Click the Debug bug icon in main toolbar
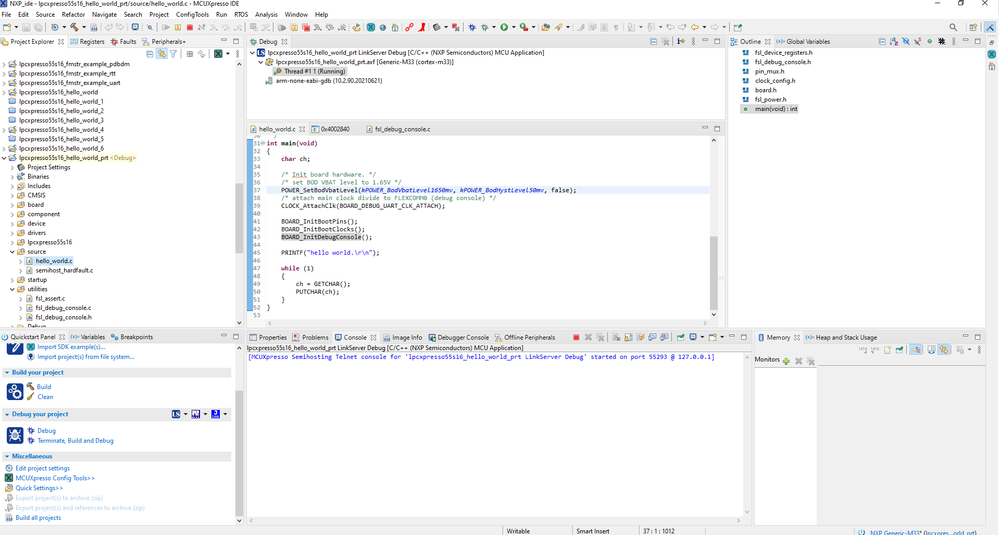 click(471, 27)
